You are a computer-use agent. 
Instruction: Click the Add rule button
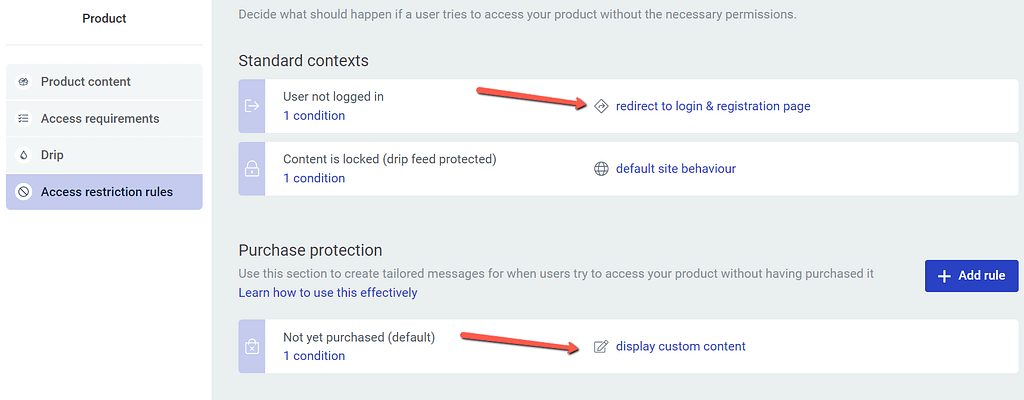click(972, 276)
